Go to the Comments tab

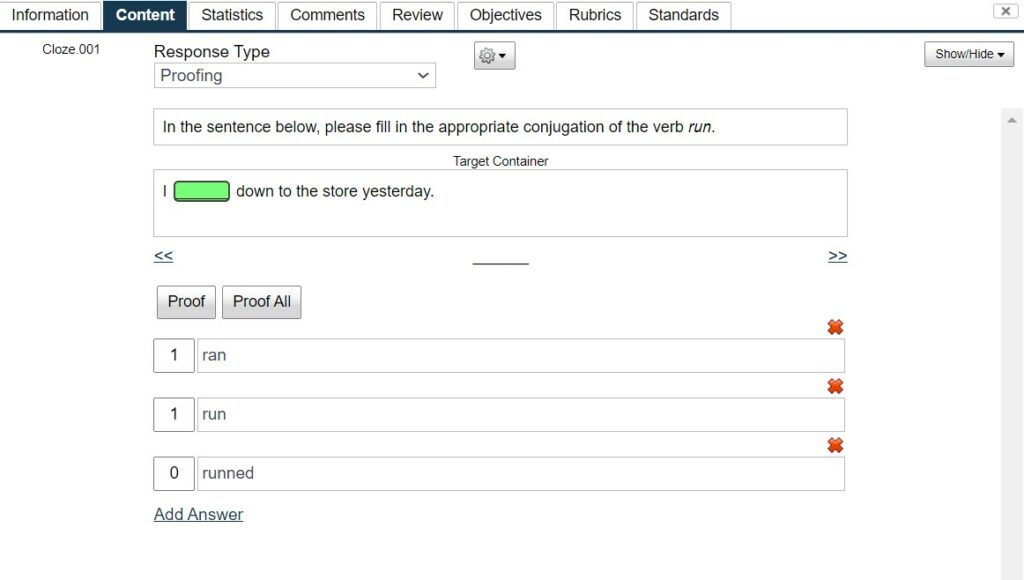pyautogui.click(x=327, y=15)
